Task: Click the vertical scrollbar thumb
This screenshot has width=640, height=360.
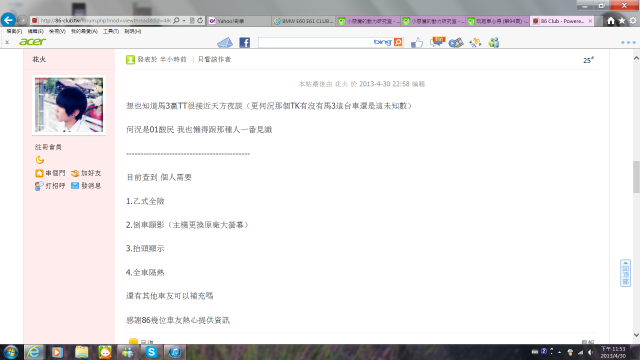Action: pyautogui.click(x=636, y=177)
